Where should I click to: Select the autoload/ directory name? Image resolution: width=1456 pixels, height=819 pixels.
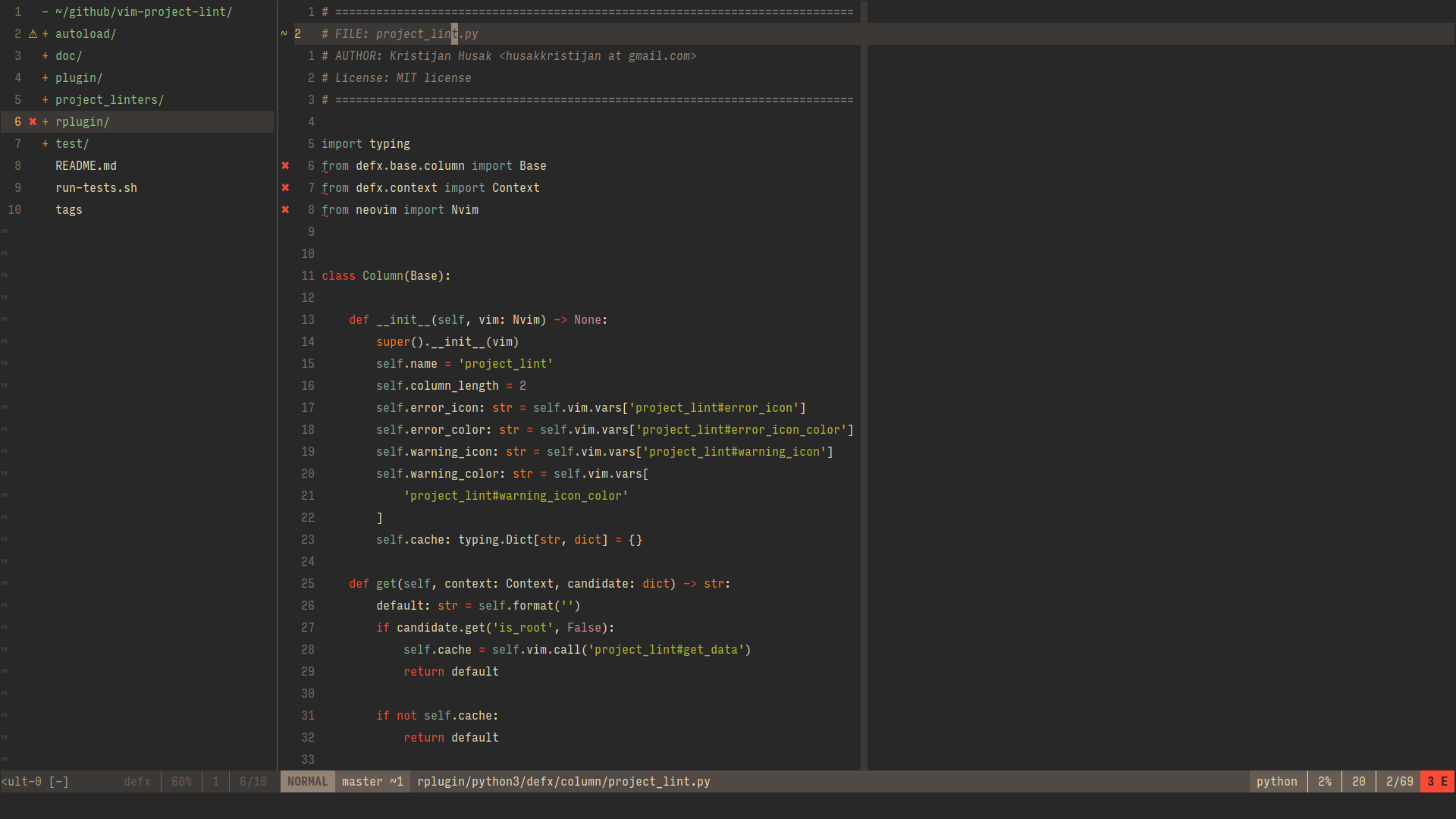(86, 34)
